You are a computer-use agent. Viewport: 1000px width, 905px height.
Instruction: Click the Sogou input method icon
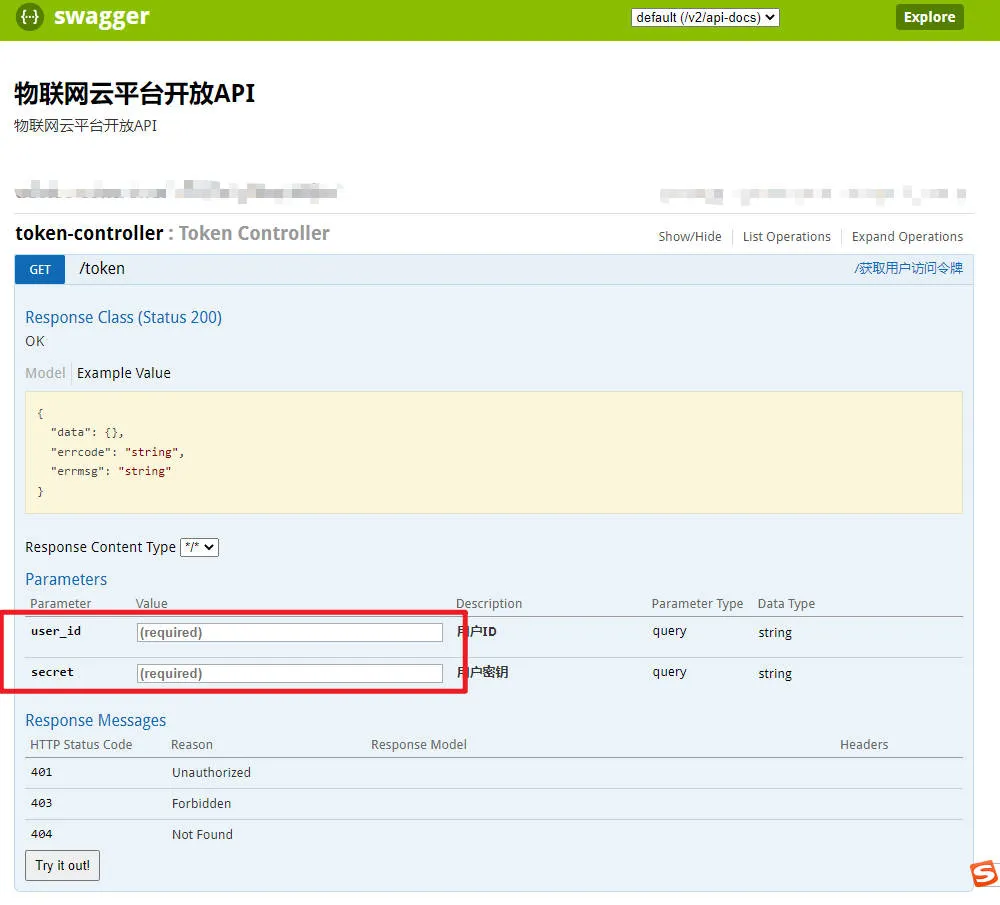(x=984, y=873)
